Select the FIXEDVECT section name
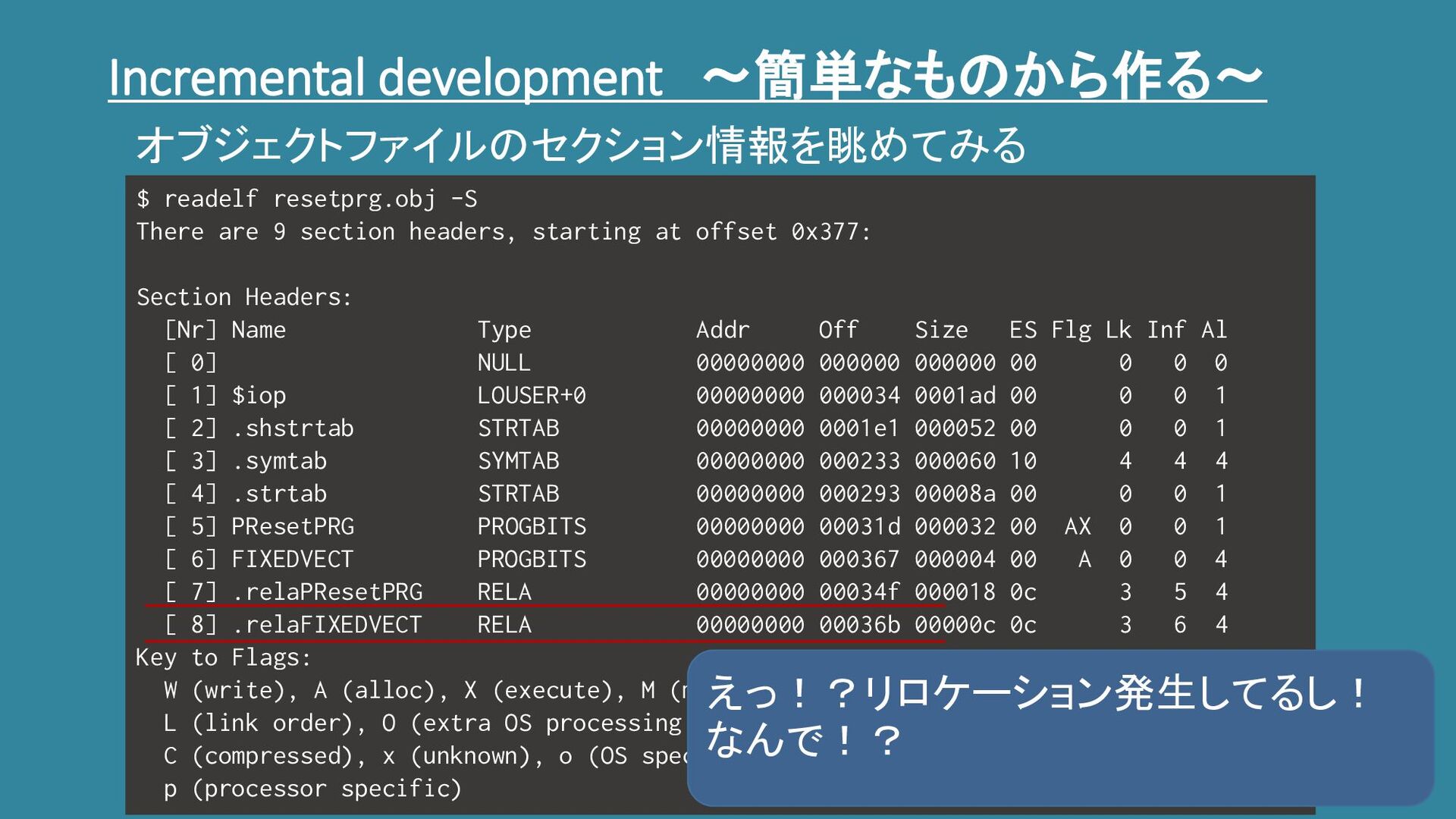The height and width of the screenshot is (819, 1456). (x=292, y=559)
